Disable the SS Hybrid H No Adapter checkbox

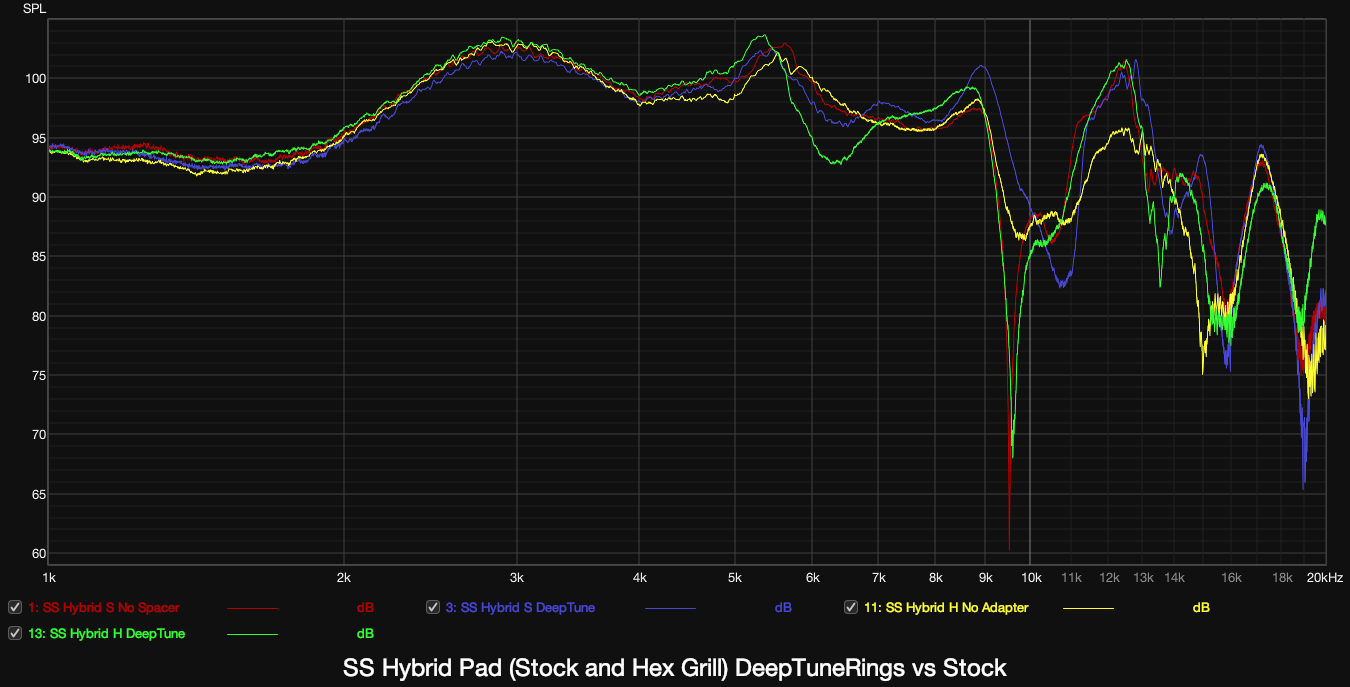tap(851, 607)
